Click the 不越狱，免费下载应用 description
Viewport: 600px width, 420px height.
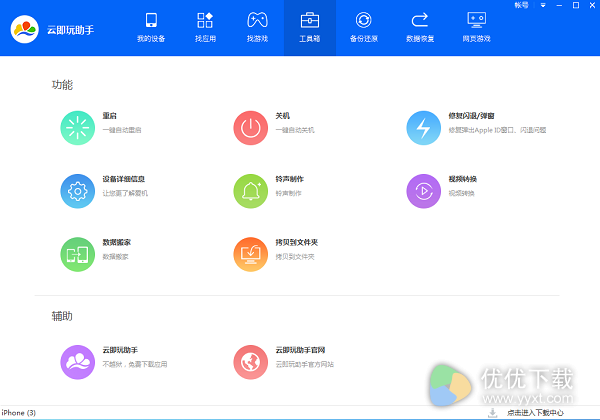tap(135, 364)
